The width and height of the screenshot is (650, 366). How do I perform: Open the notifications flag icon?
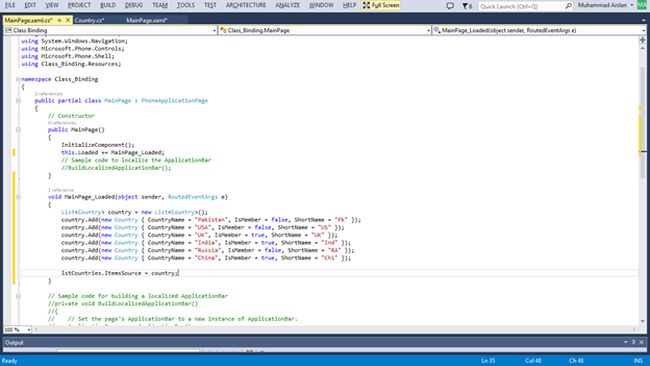coord(467,6)
